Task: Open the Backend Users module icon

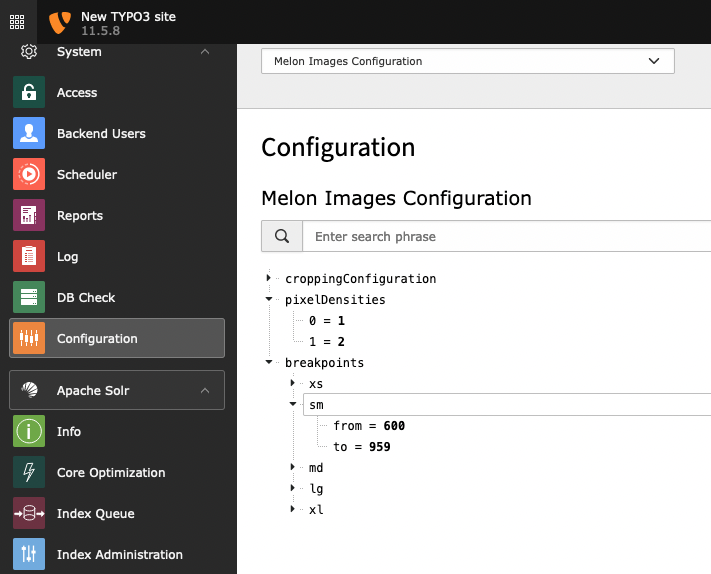Action: pyautogui.click(x=29, y=134)
